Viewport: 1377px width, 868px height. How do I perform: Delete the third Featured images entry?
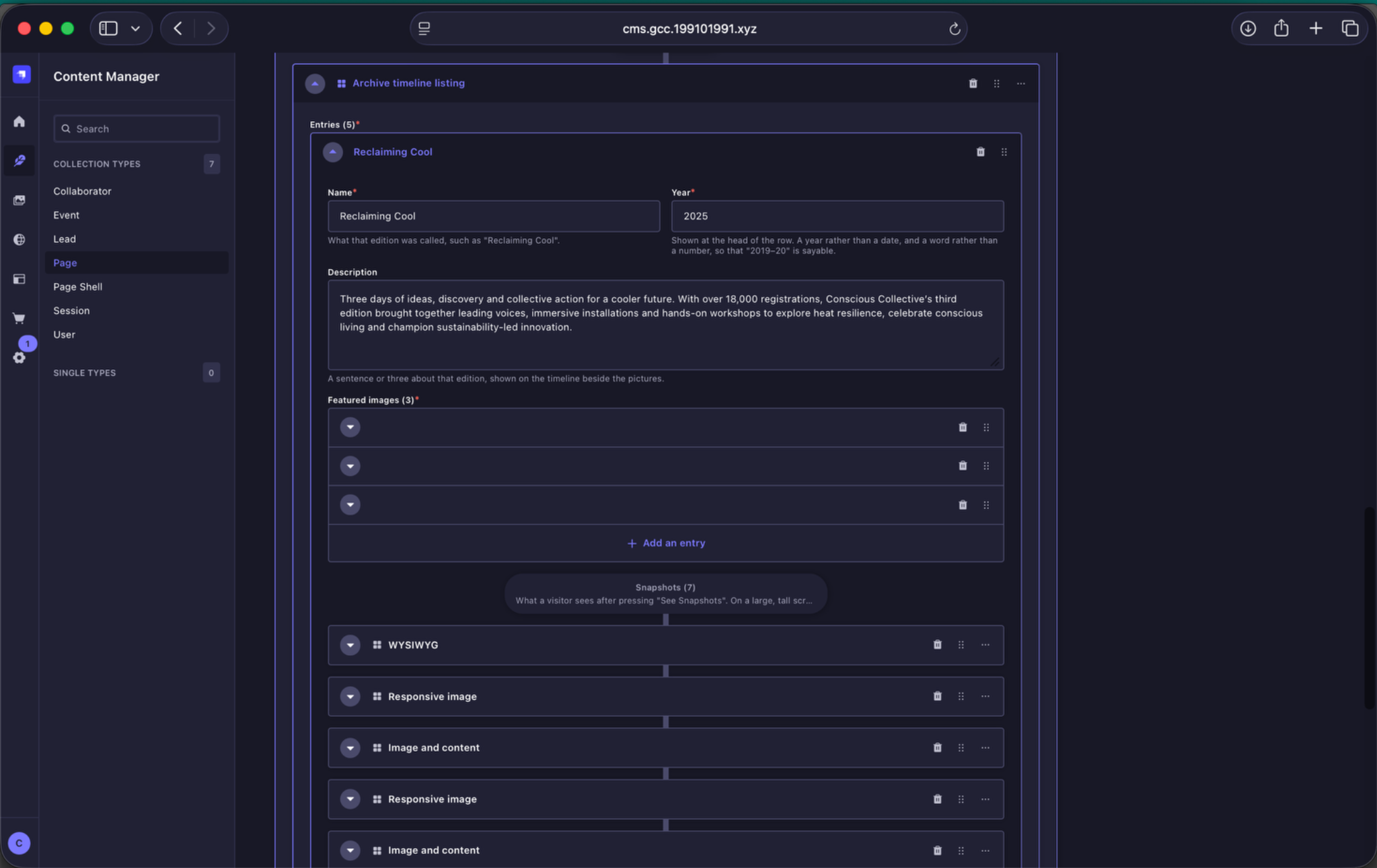tap(963, 505)
